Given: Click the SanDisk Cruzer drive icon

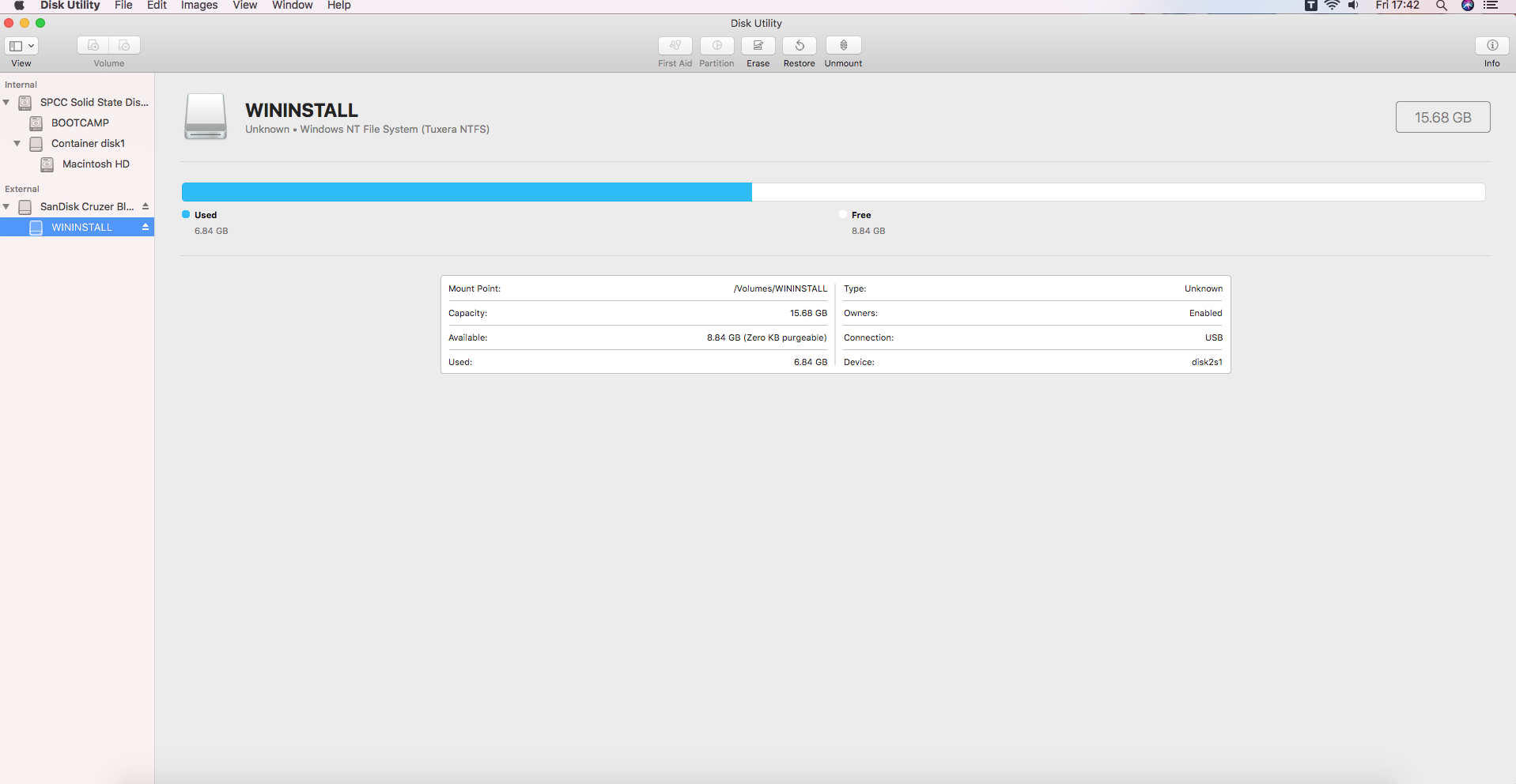Looking at the screenshot, I should [25, 207].
